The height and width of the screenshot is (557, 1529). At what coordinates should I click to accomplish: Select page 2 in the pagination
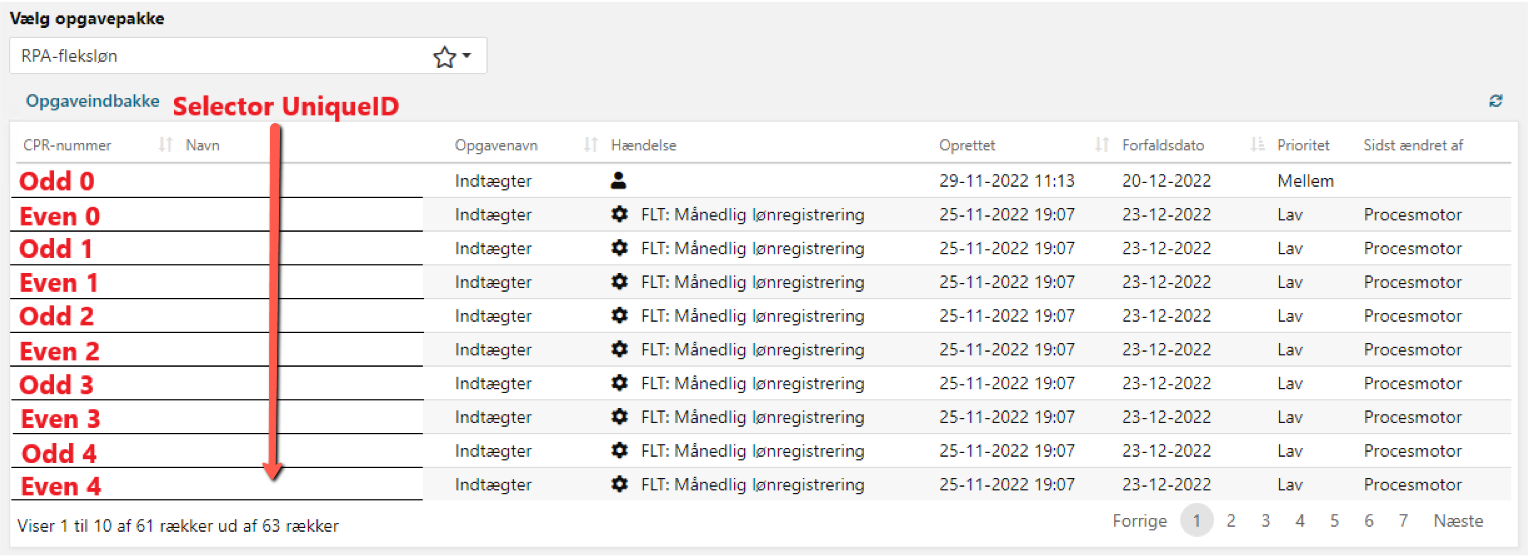(x=1231, y=520)
